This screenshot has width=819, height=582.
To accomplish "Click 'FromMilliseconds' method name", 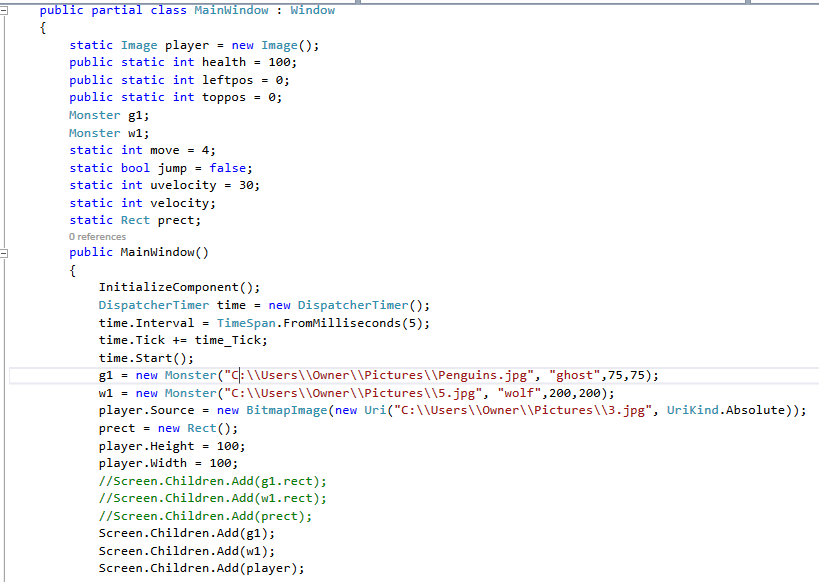I will (342, 323).
